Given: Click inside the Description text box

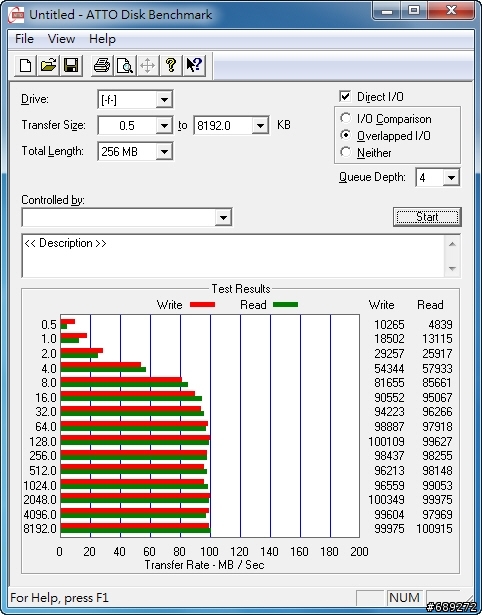Looking at the screenshot, I should click(x=233, y=256).
